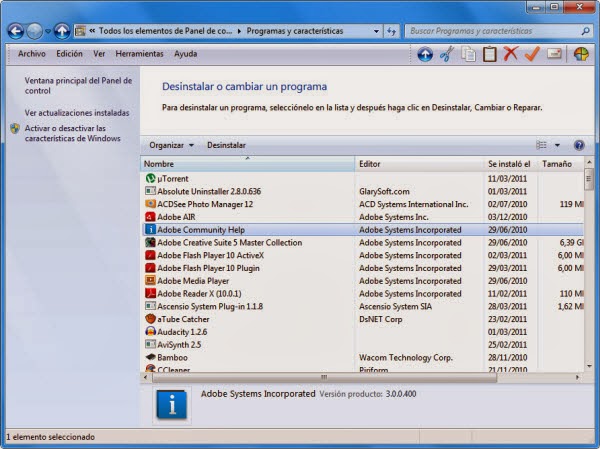Click the ACDSee Photo Manager 12 icon

tap(150, 204)
